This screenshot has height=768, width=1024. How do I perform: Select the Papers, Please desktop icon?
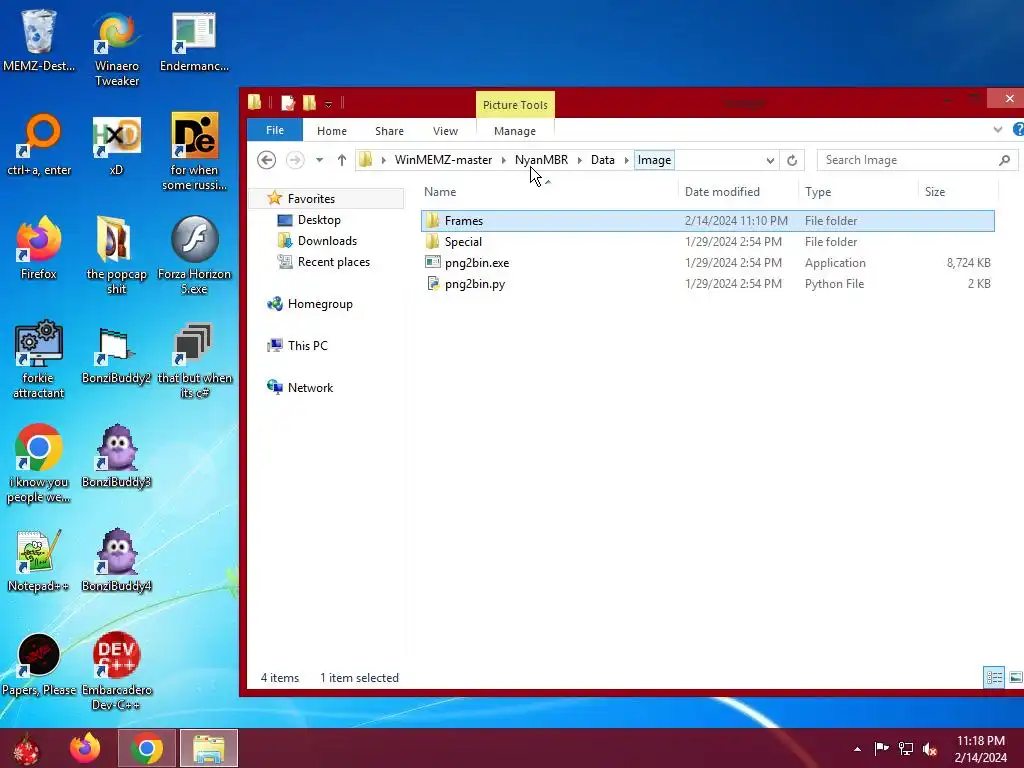[x=39, y=665]
